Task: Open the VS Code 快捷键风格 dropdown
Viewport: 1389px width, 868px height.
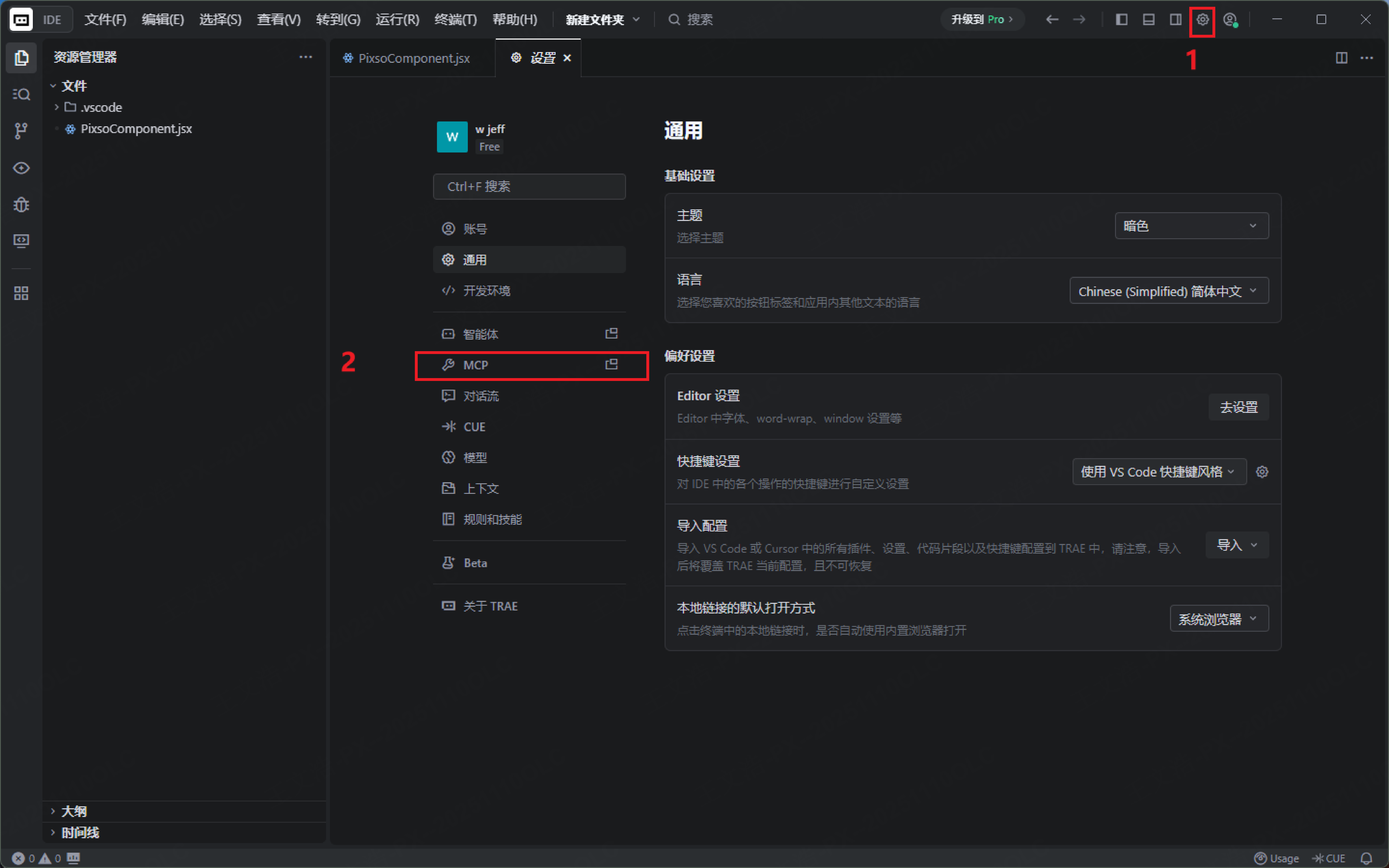Action: point(1158,471)
